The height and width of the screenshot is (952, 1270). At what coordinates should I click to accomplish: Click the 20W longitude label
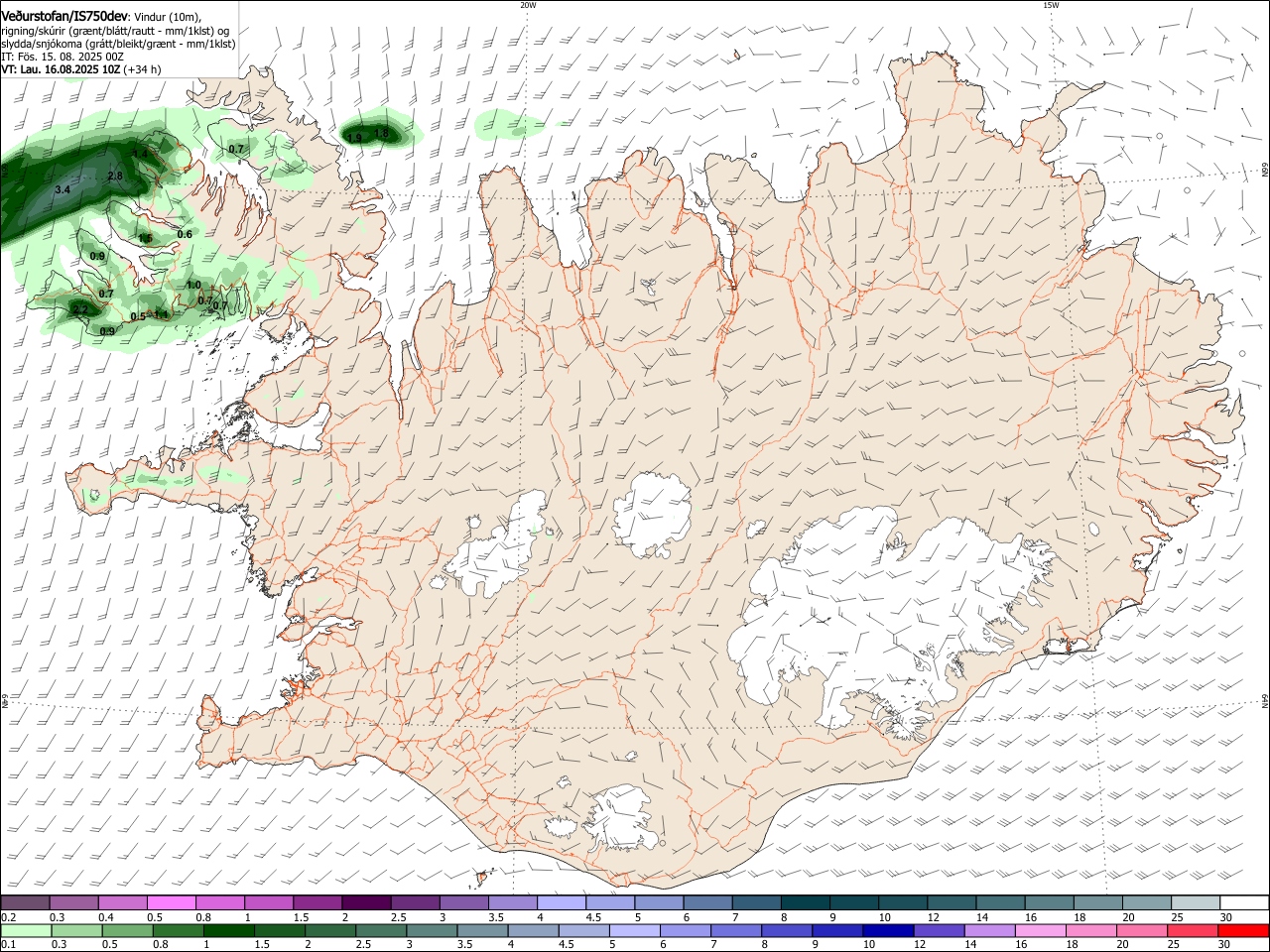pos(528,5)
